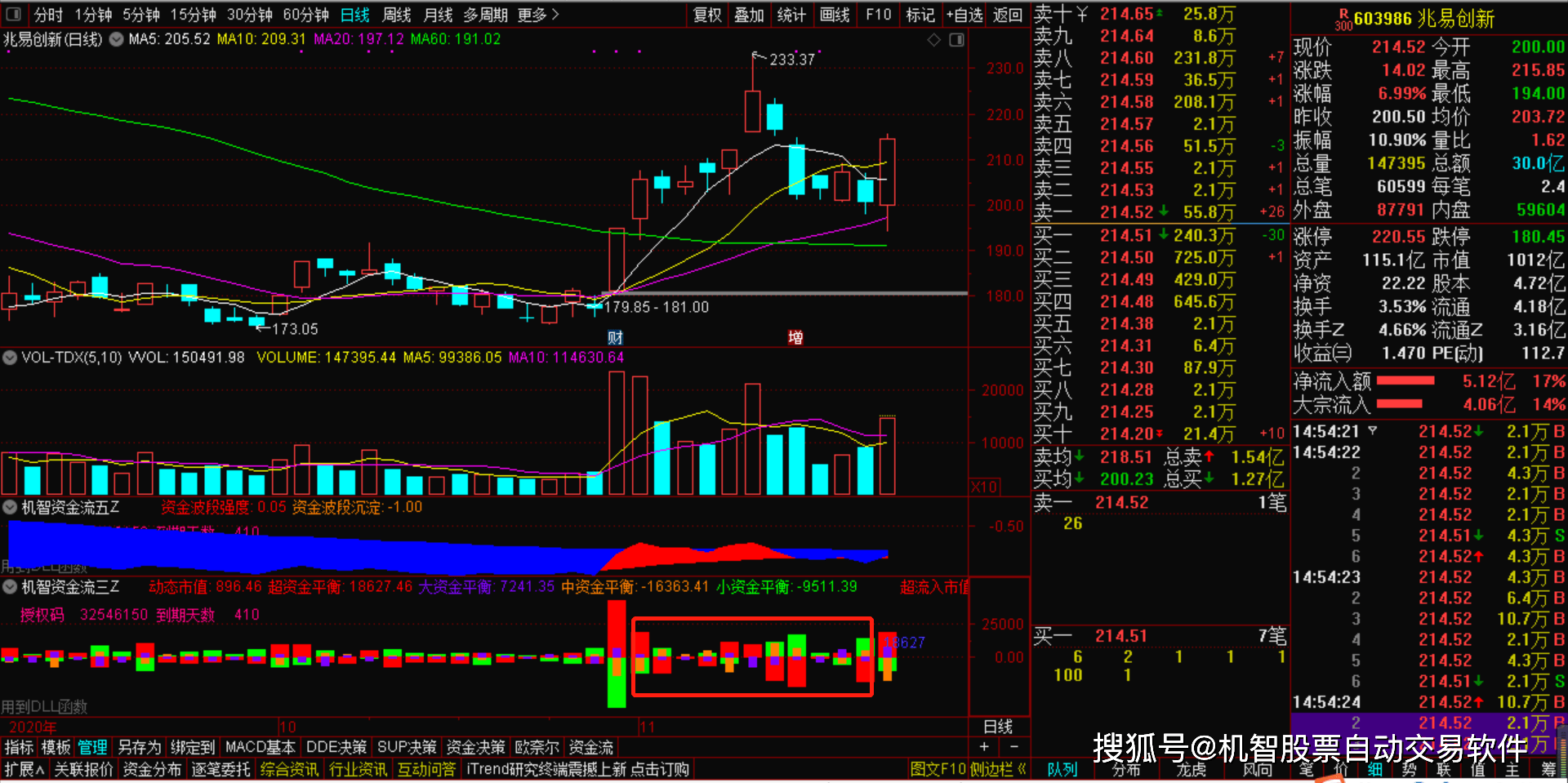Select the 日线 daily period
The width and height of the screenshot is (1568, 783).
[x=354, y=15]
